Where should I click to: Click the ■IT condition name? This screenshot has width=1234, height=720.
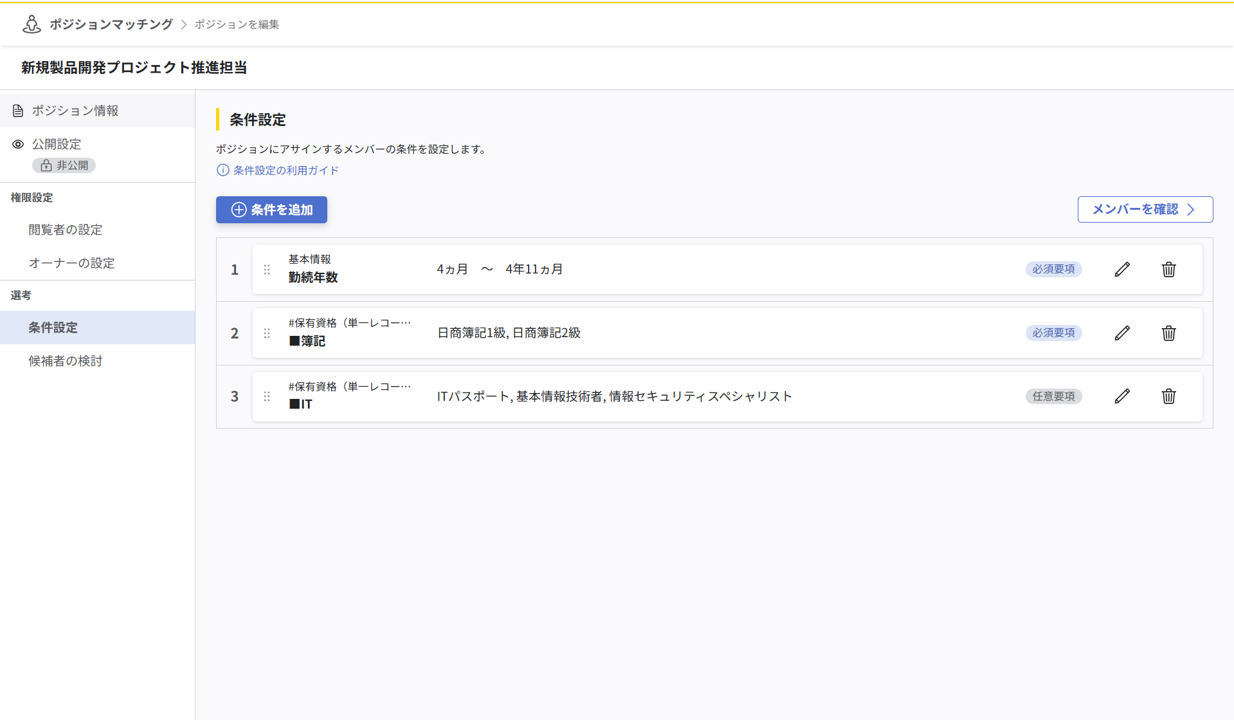(x=300, y=404)
